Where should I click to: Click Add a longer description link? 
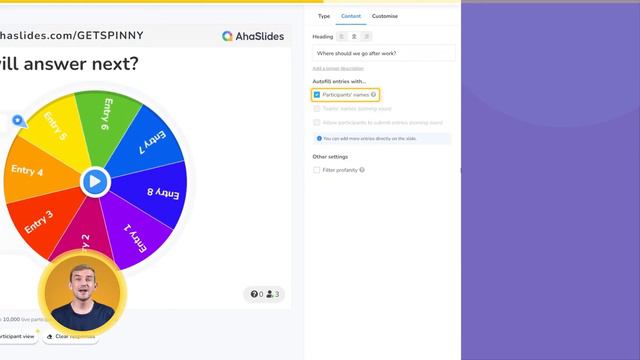coord(338,69)
